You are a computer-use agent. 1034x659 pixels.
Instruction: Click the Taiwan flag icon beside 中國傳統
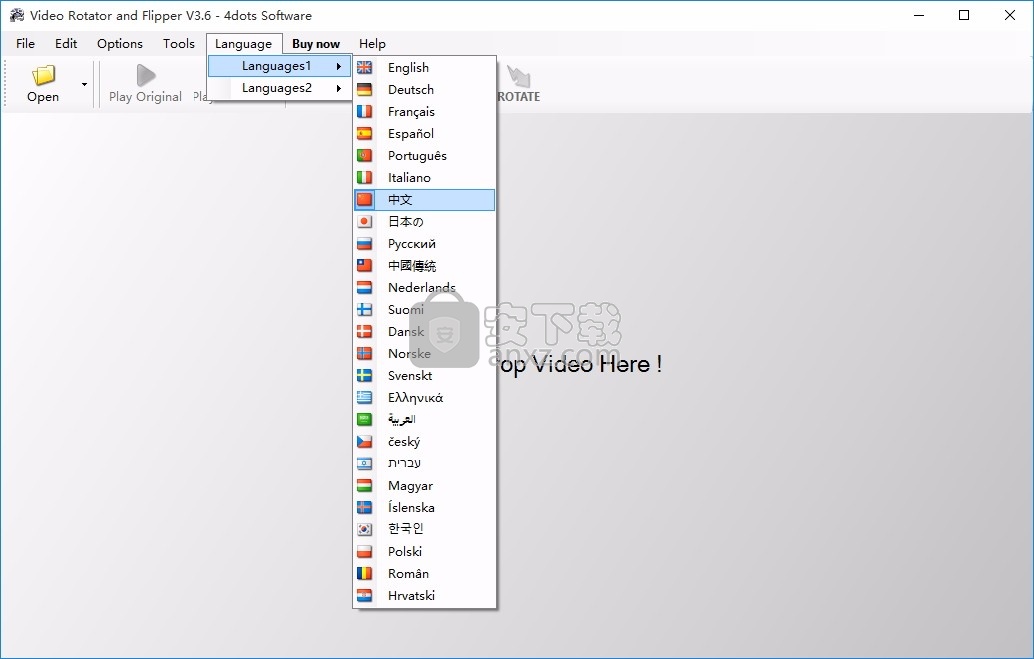364,265
